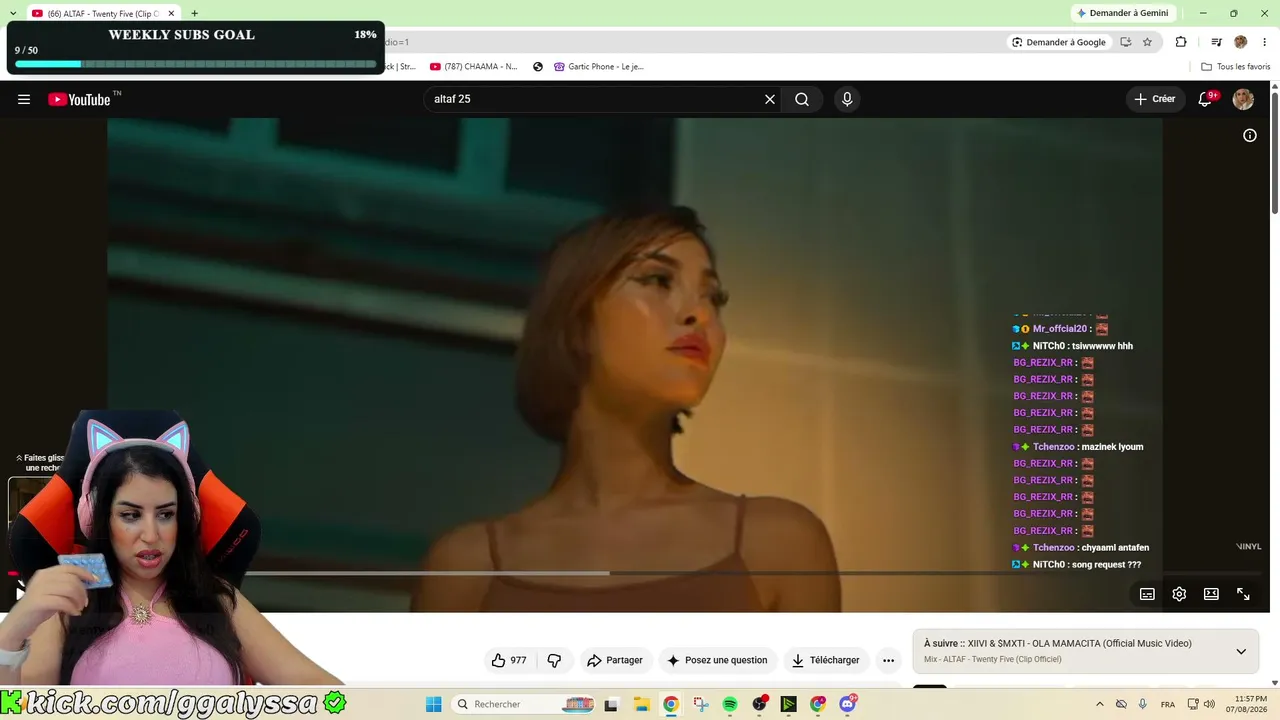The height and width of the screenshot is (720, 1280).
Task: Open the Gartic Phone bookmark
Action: click(598, 67)
